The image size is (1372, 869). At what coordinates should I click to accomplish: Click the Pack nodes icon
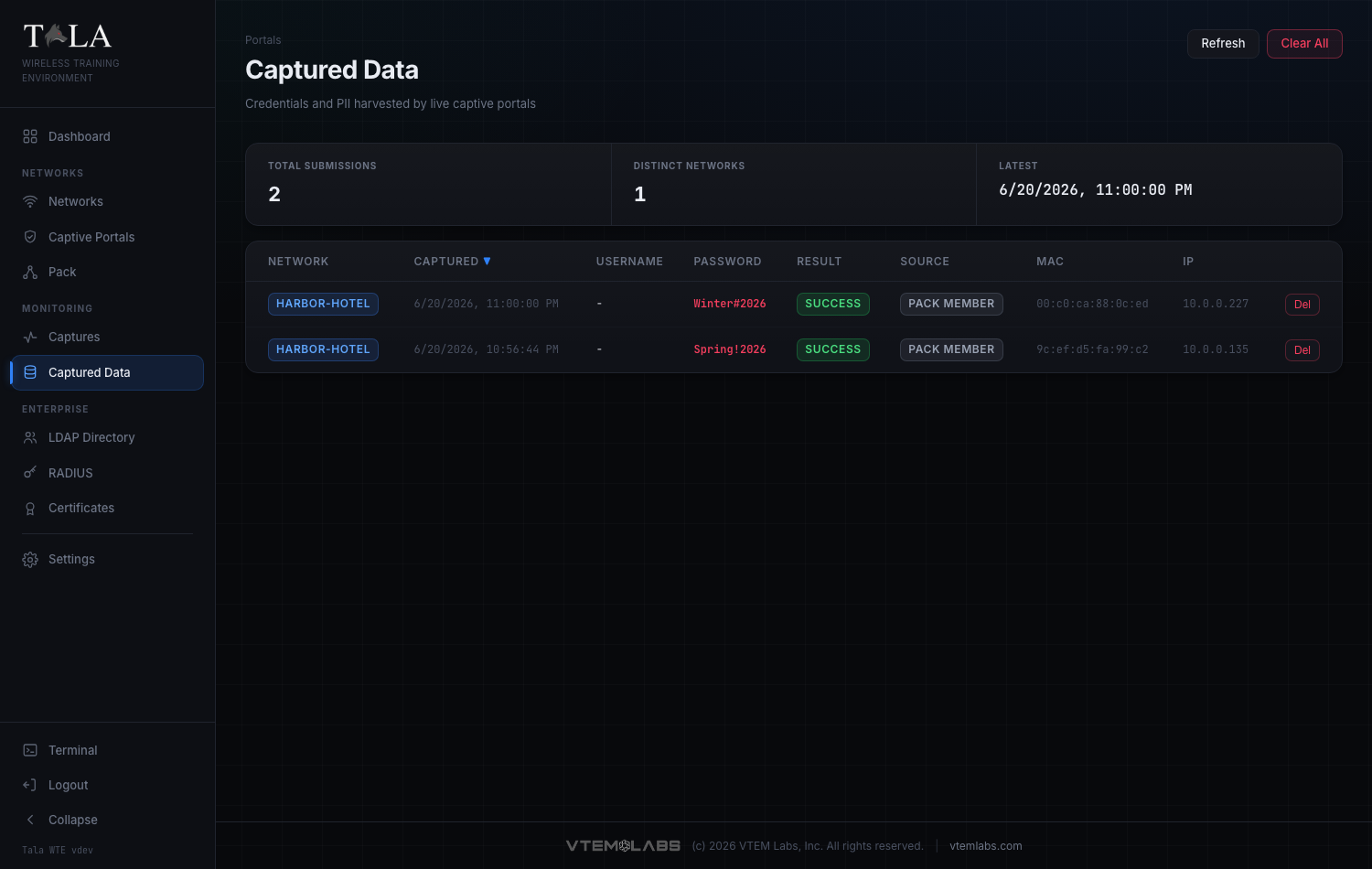coord(30,272)
